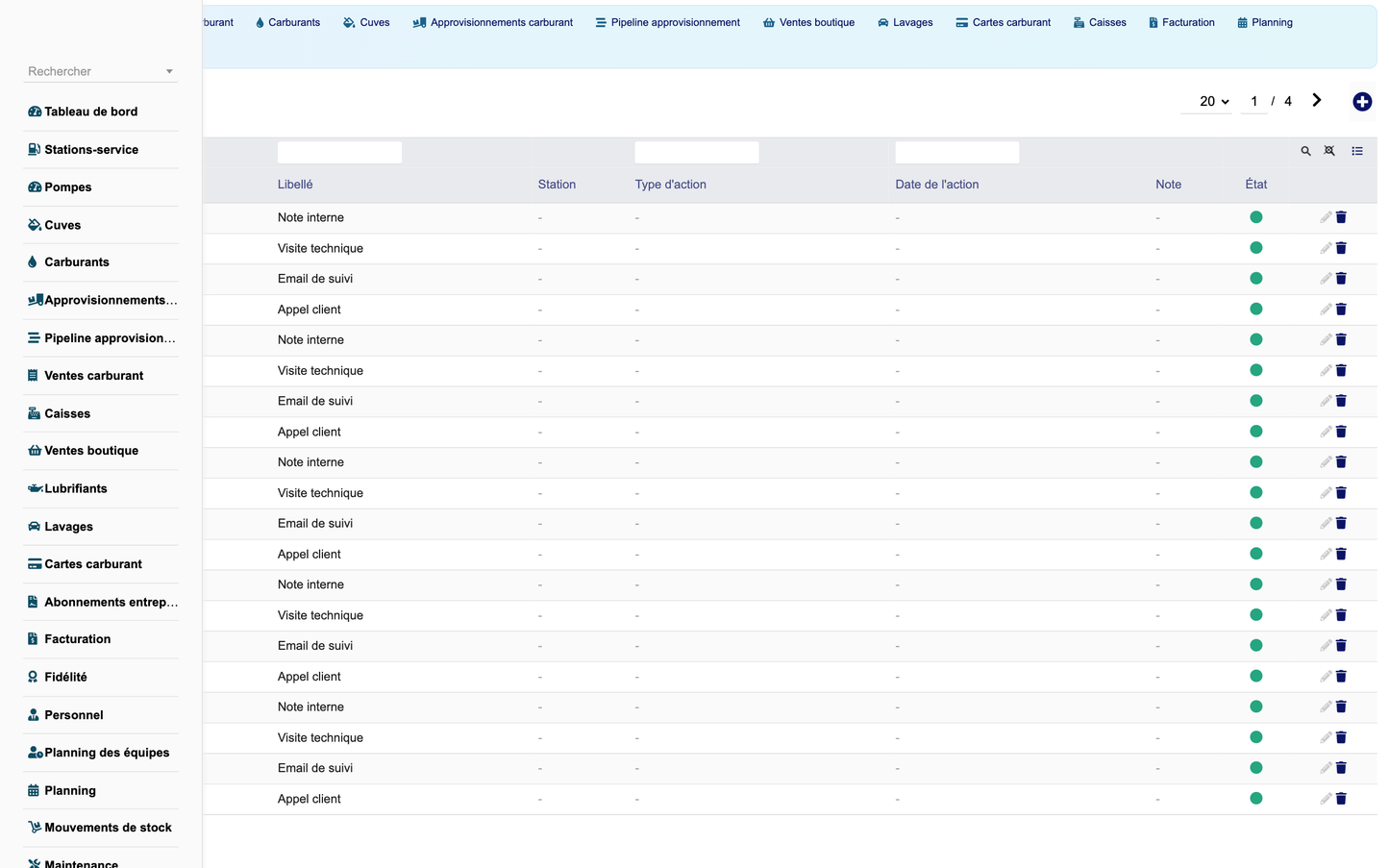Viewport: 1389px width, 868px height.
Task: Select Personnel in sidebar
Action: click(73, 715)
